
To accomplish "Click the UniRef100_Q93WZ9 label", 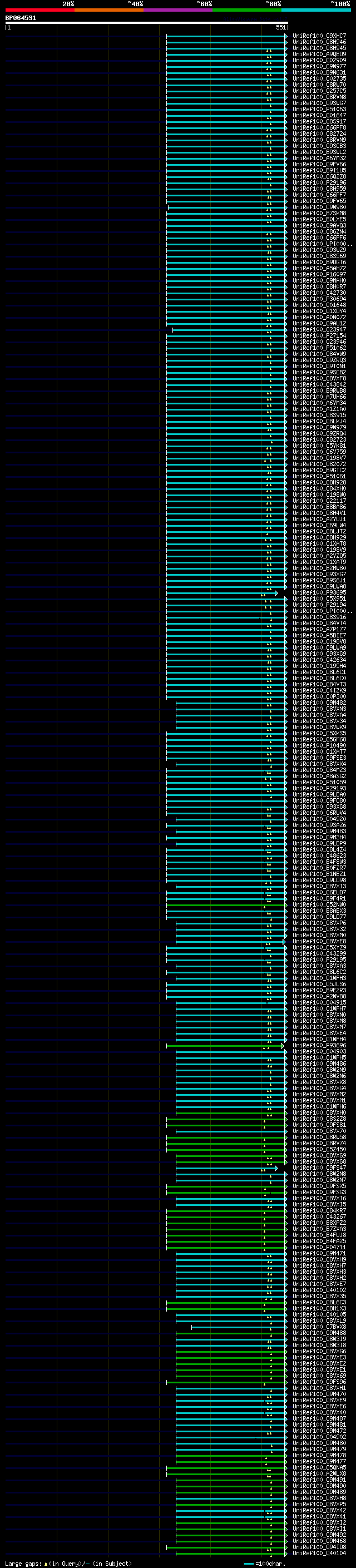I will (319, 250).
